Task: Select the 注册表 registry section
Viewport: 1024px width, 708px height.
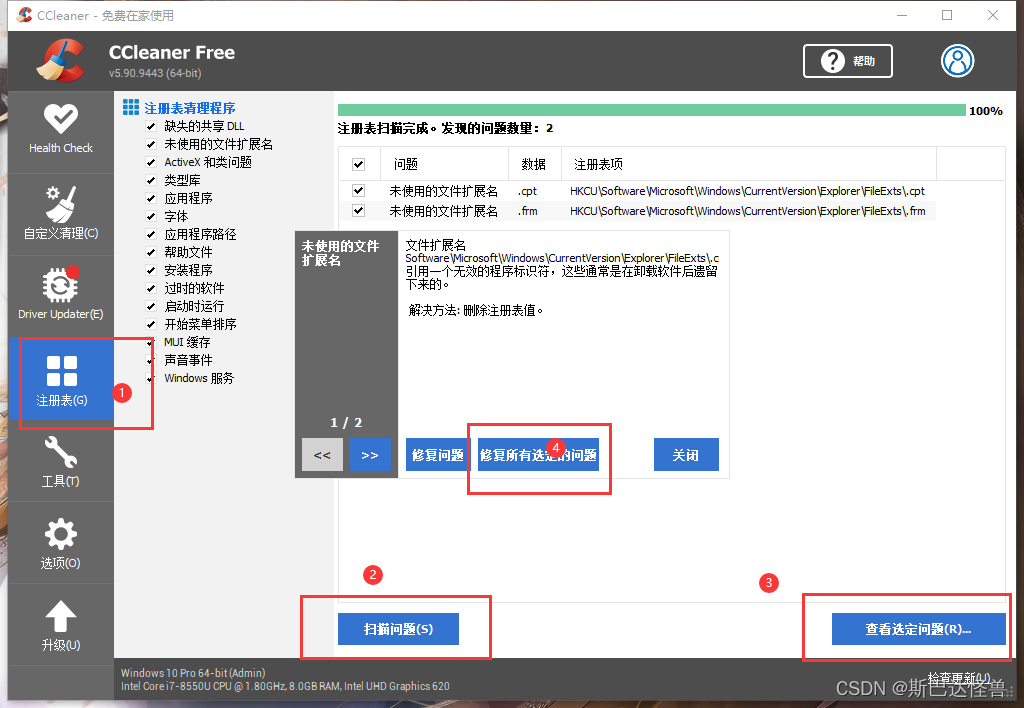Action: coord(61,379)
